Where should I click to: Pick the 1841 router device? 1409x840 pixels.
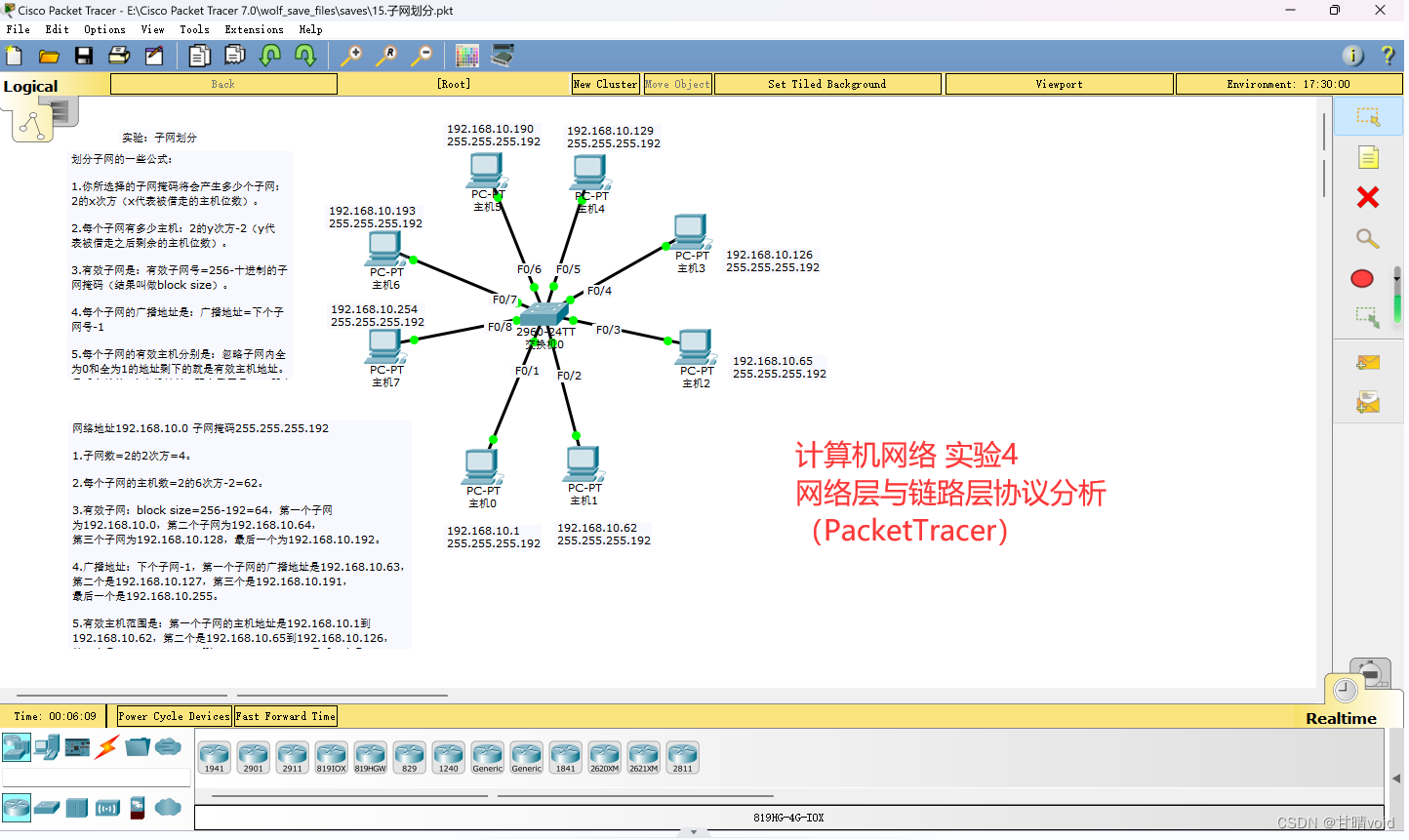coord(565,758)
